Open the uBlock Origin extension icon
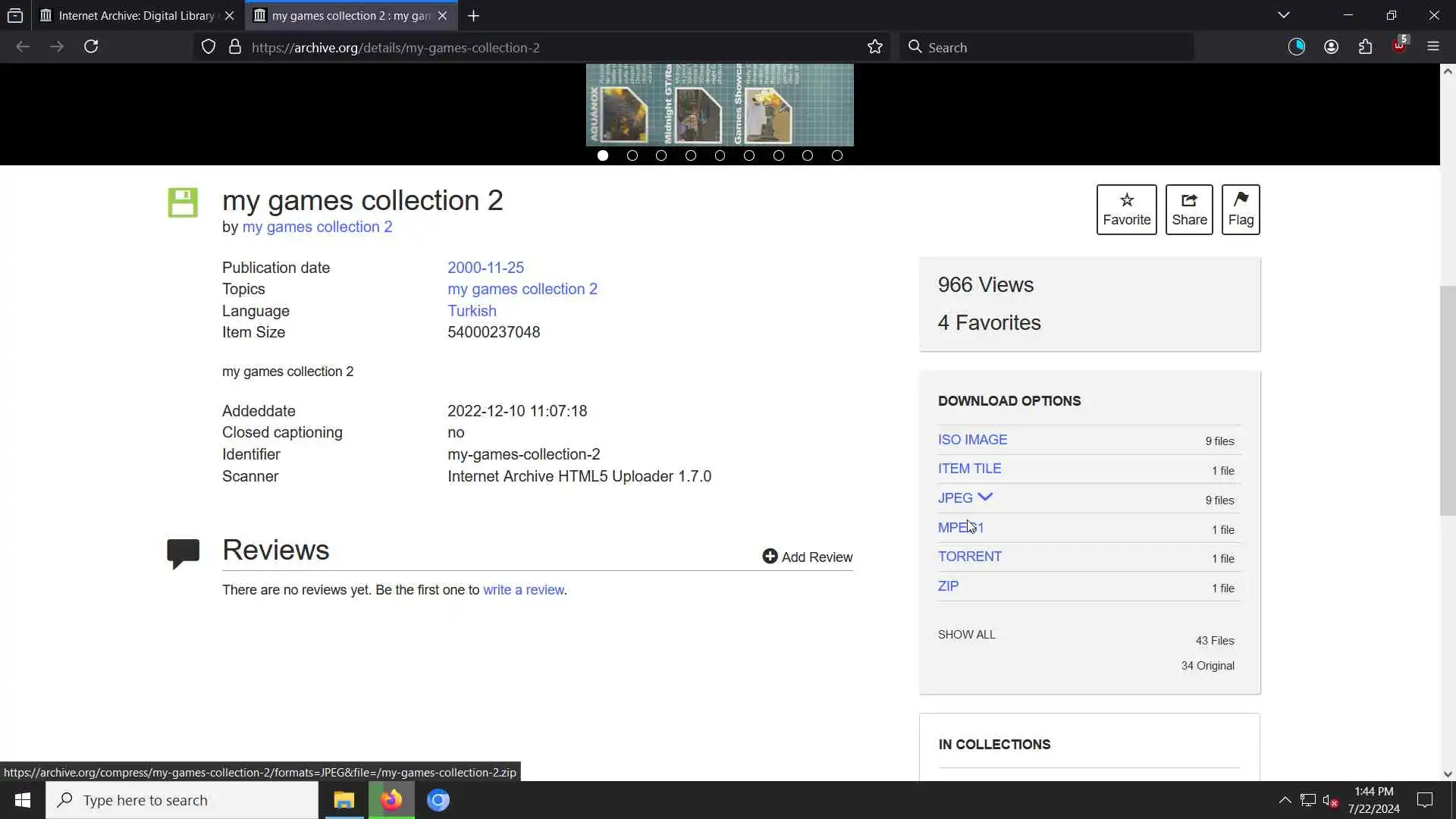The width and height of the screenshot is (1456, 819). click(x=1399, y=47)
